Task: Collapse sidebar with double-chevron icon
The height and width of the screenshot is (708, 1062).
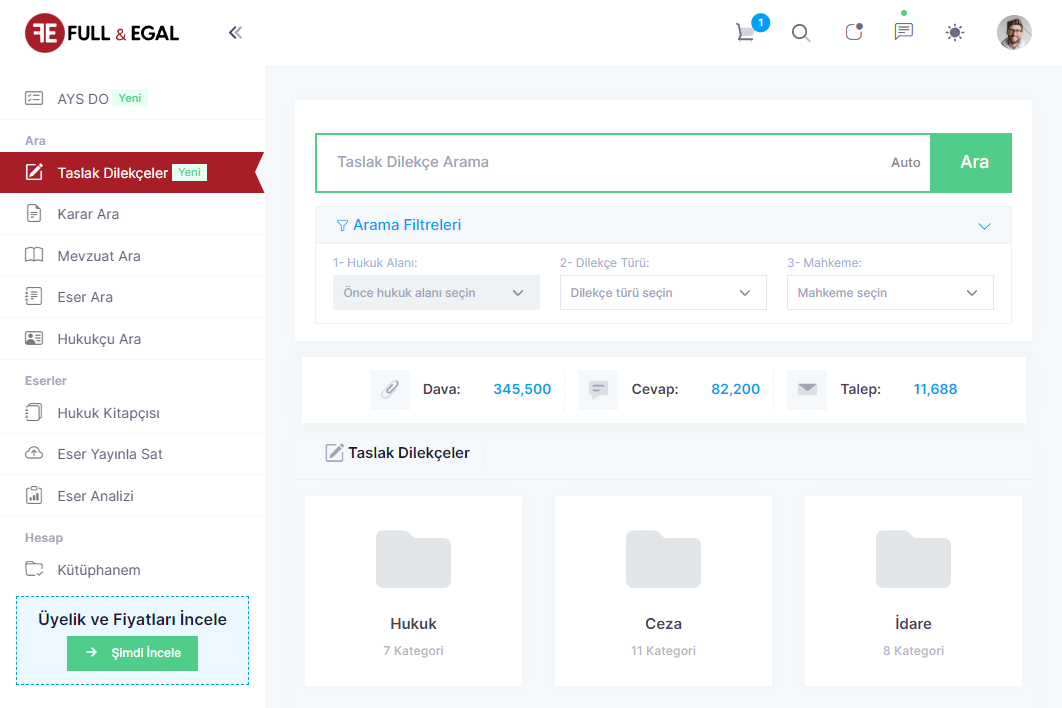Action: coord(235,33)
